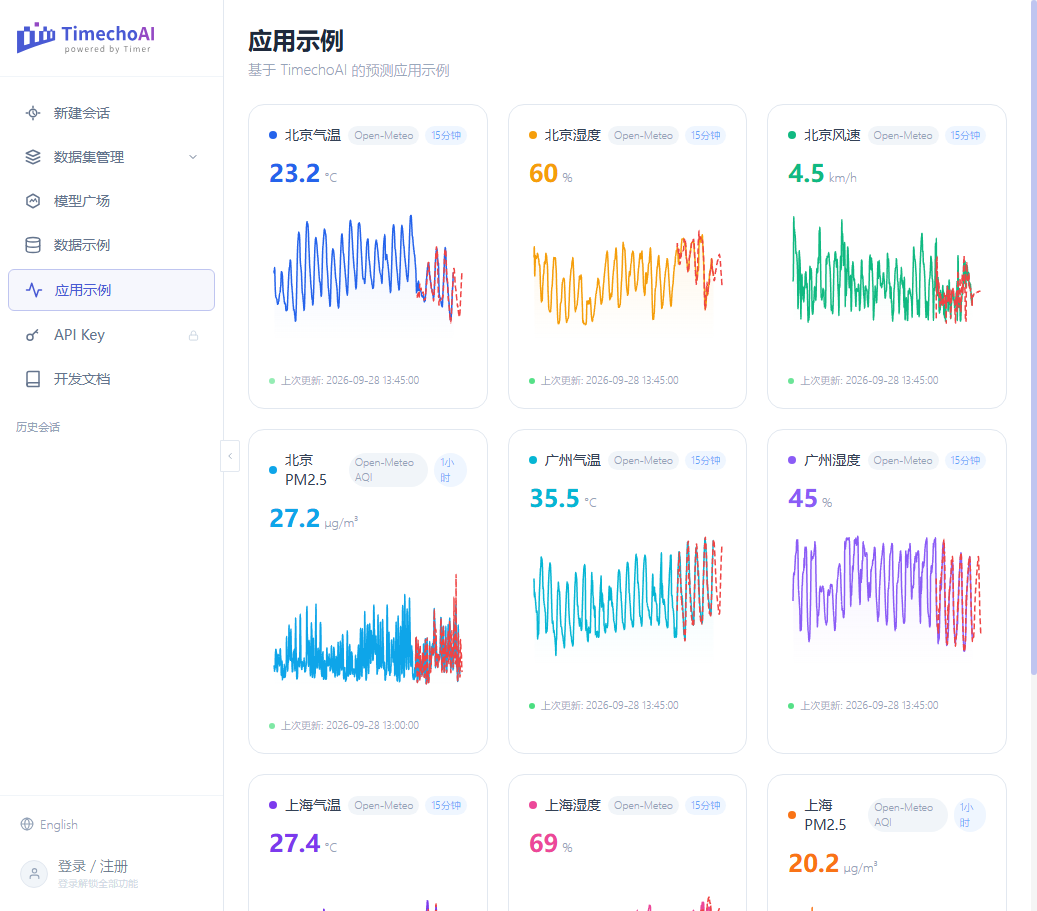1037x911 pixels.
Task: Click the user avatar icon
Action: click(34, 874)
